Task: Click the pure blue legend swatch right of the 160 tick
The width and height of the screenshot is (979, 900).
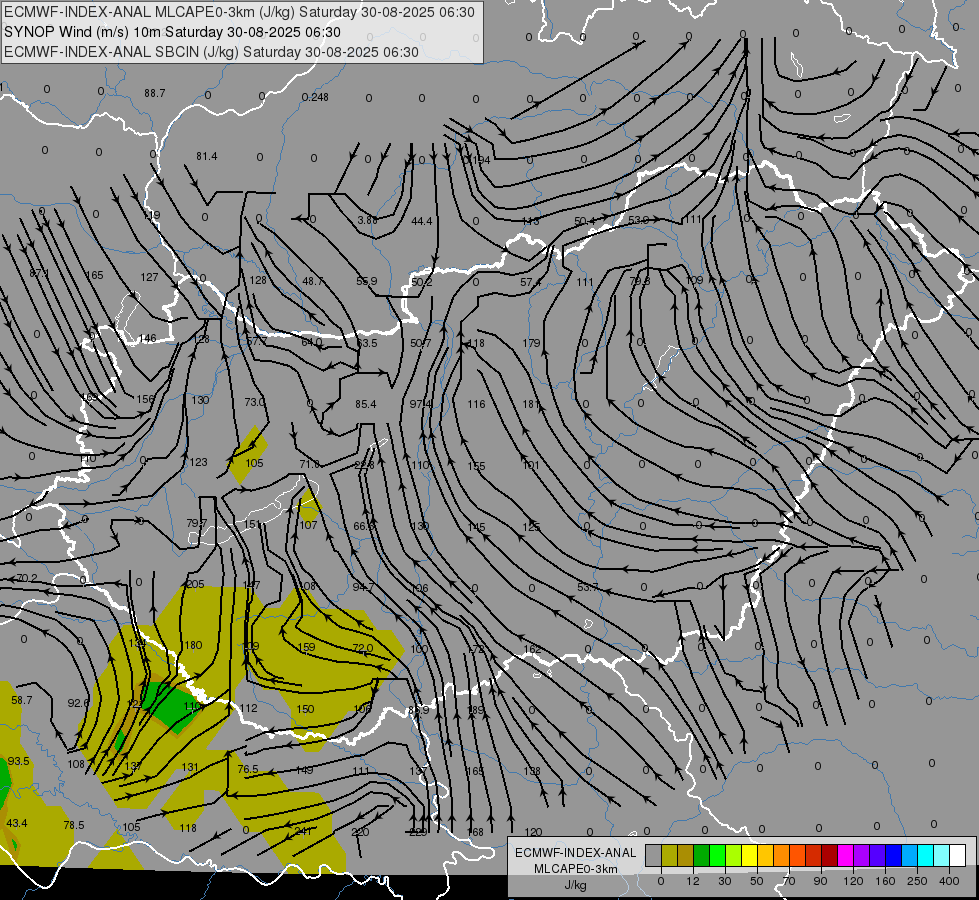Action: [894, 856]
